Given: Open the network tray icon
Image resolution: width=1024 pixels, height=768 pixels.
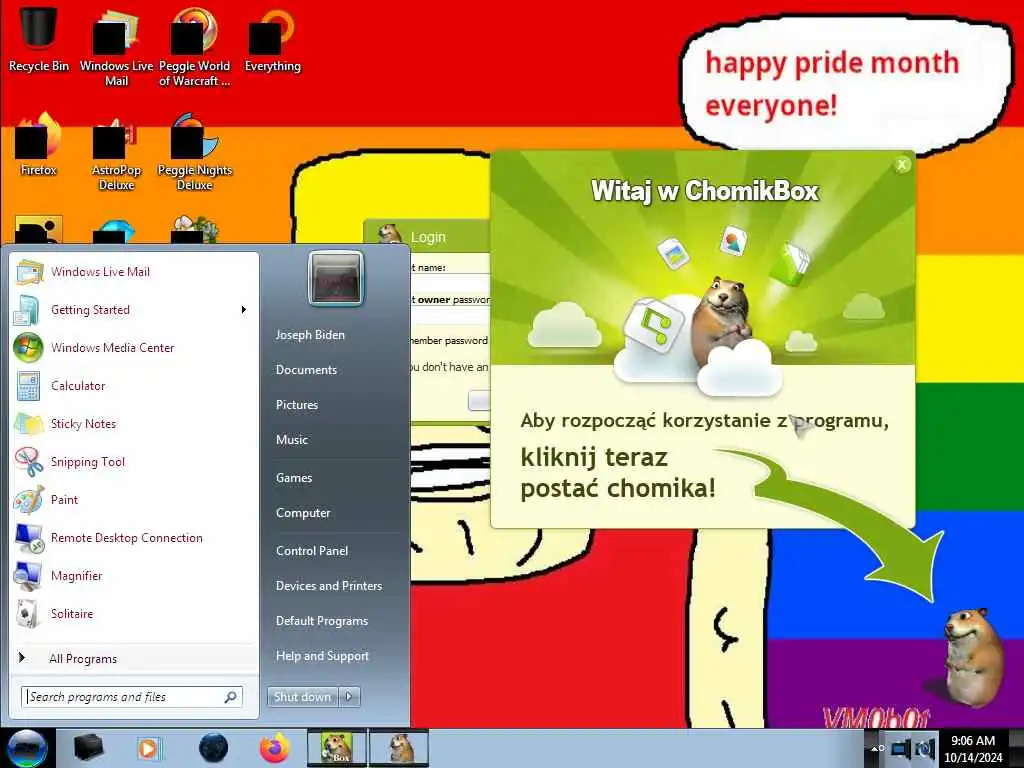Looking at the screenshot, I should [x=902, y=748].
